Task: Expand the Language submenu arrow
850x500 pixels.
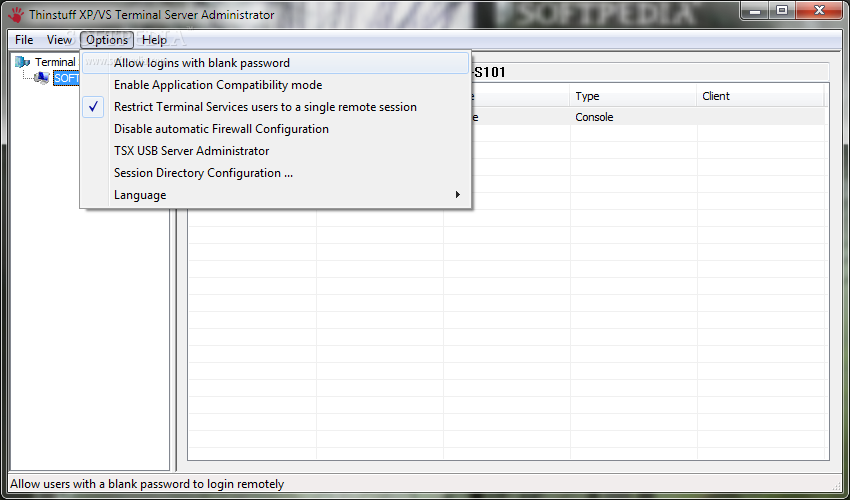Action: pyautogui.click(x=458, y=195)
